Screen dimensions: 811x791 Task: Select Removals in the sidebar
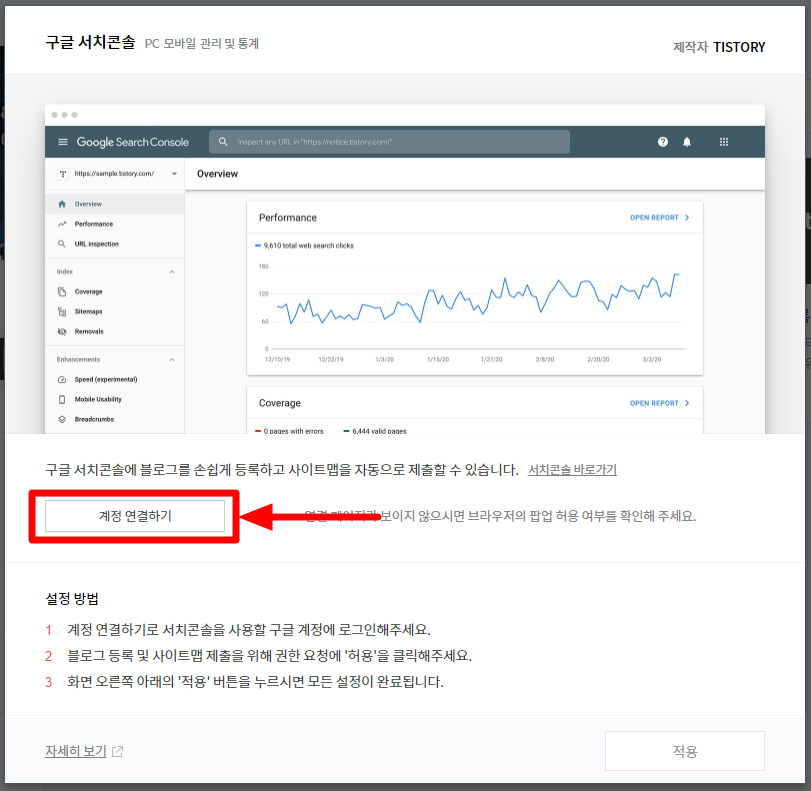(89, 332)
